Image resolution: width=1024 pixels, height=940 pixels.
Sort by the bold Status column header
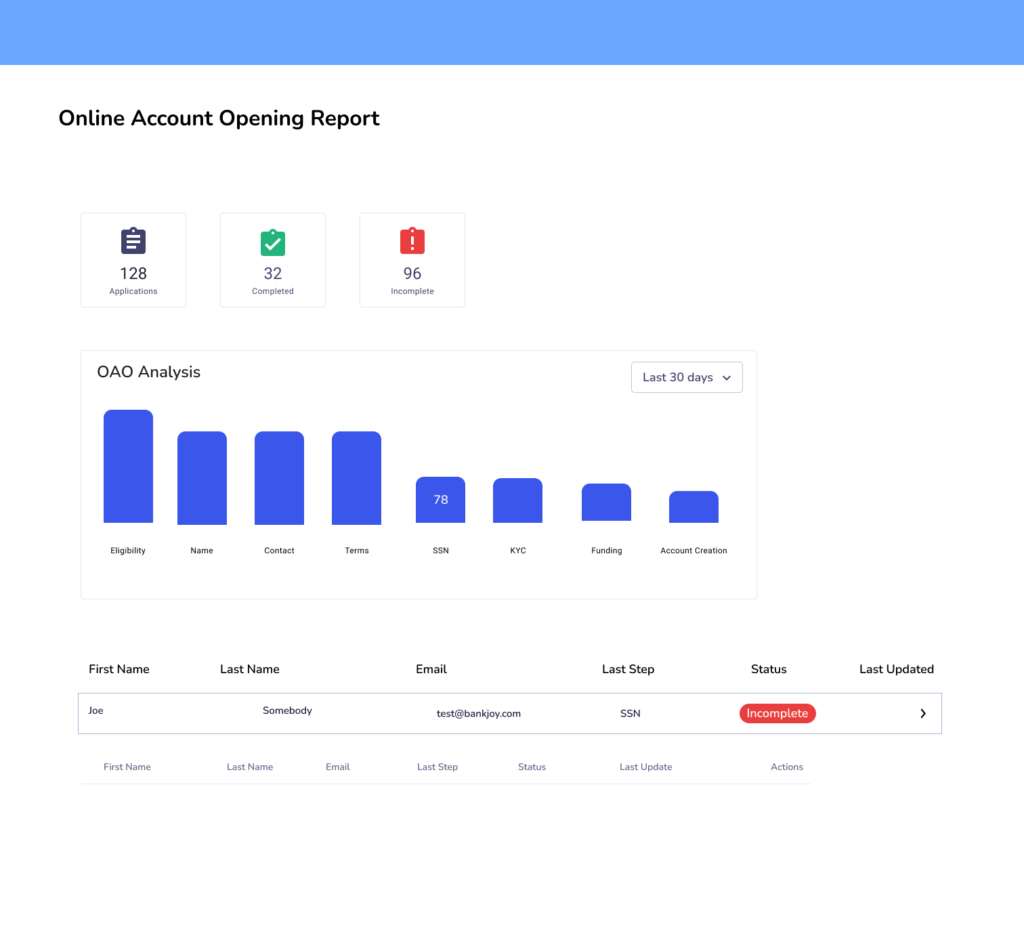click(x=768, y=669)
